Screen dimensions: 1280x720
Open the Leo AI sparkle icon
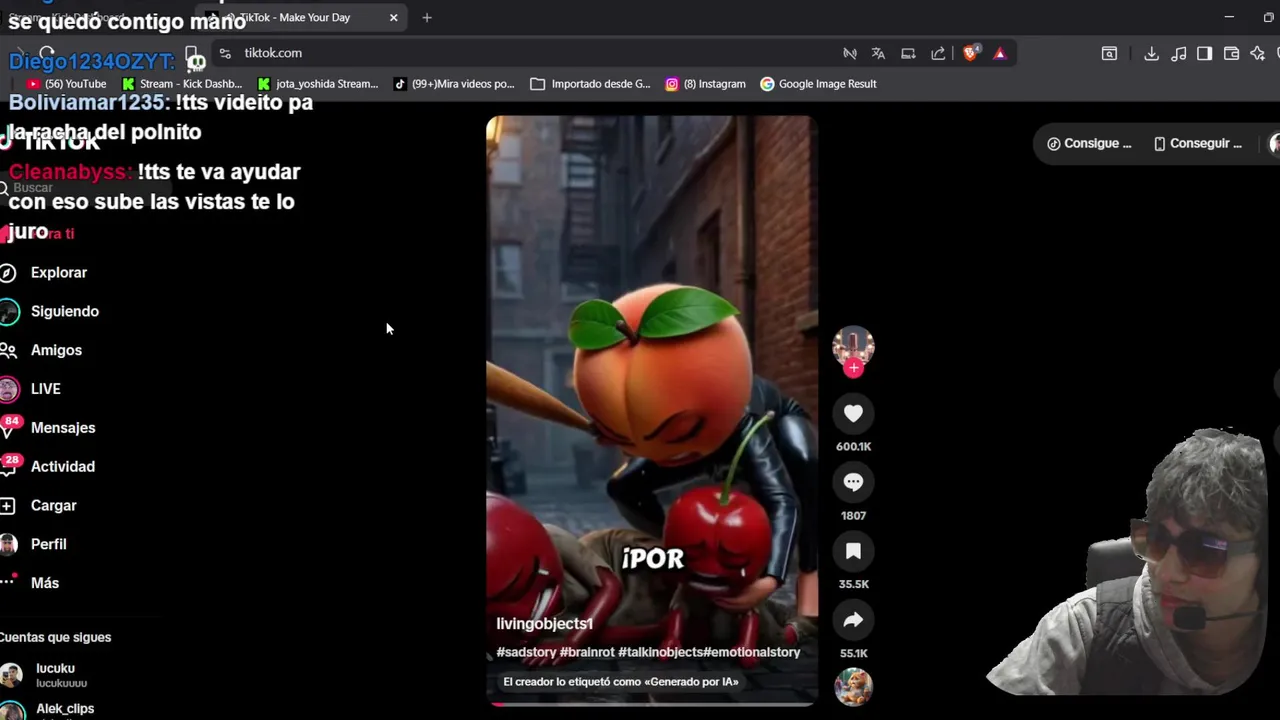point(1258,54)
